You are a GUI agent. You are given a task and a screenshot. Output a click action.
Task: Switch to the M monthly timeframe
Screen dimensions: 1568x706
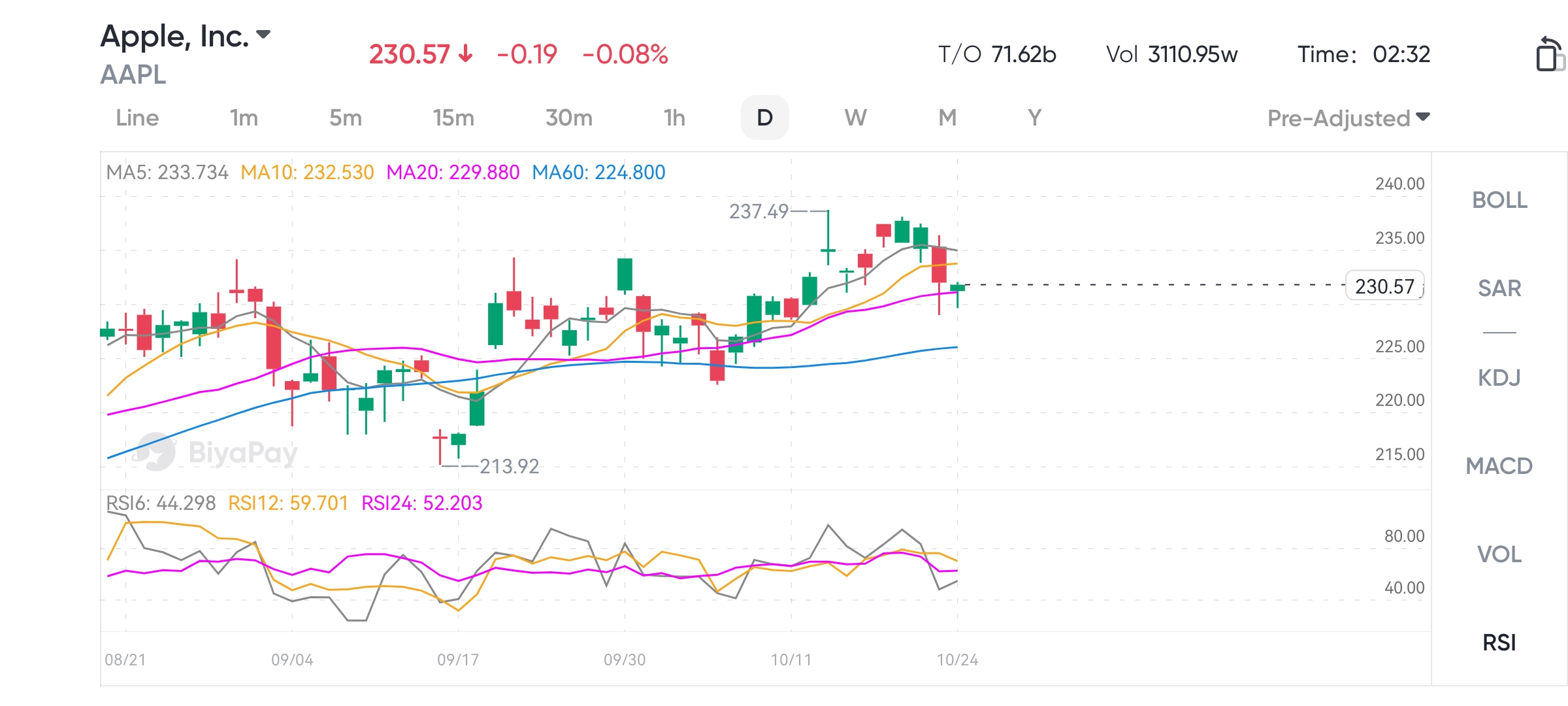(x=947, y=118)
